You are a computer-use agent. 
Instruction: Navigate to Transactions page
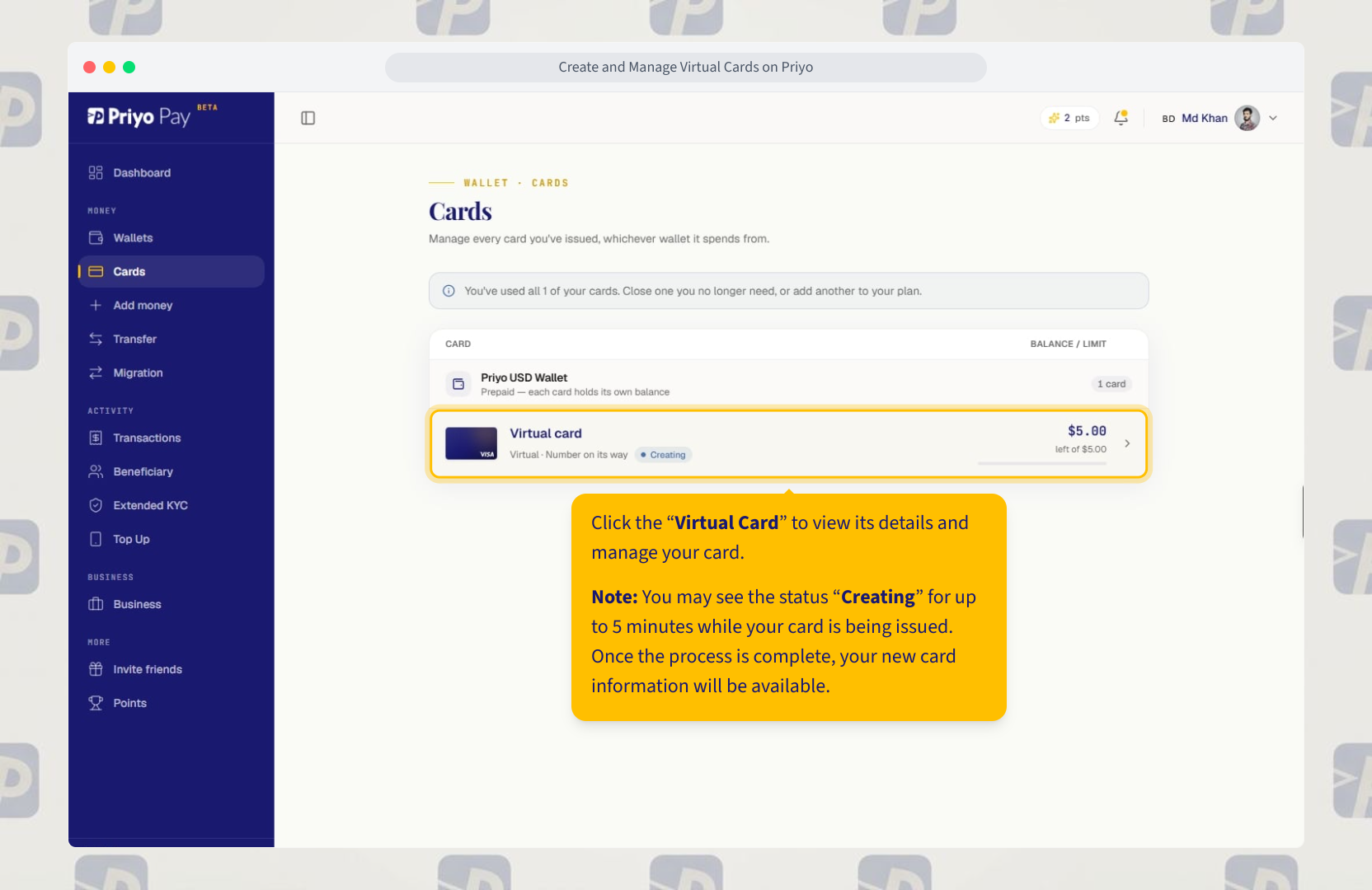coord(171,438)
